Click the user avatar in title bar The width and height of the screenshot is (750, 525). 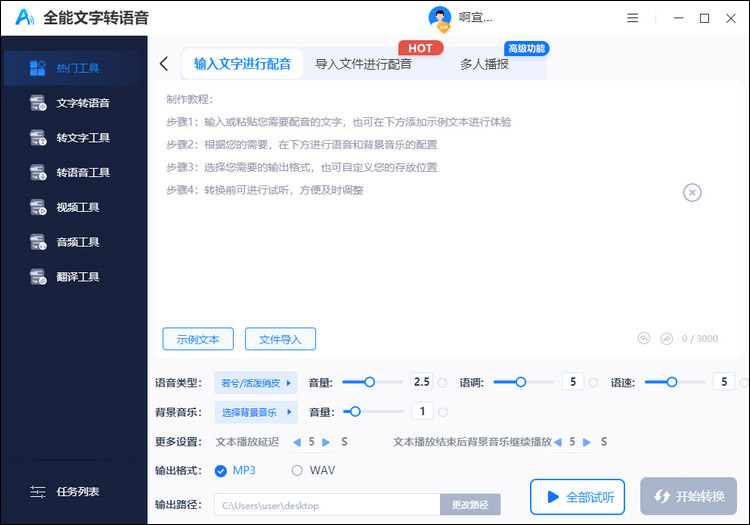click(439, 17)
